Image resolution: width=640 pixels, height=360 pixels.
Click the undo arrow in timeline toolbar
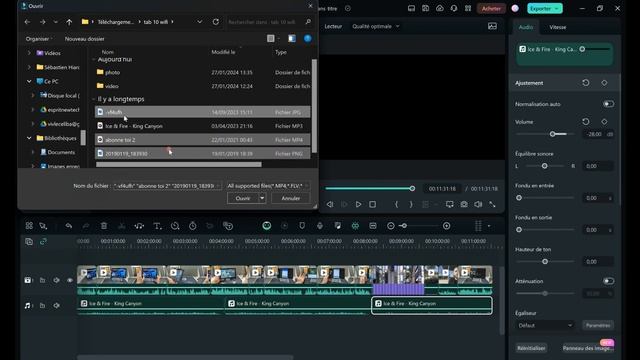(69, 226)
